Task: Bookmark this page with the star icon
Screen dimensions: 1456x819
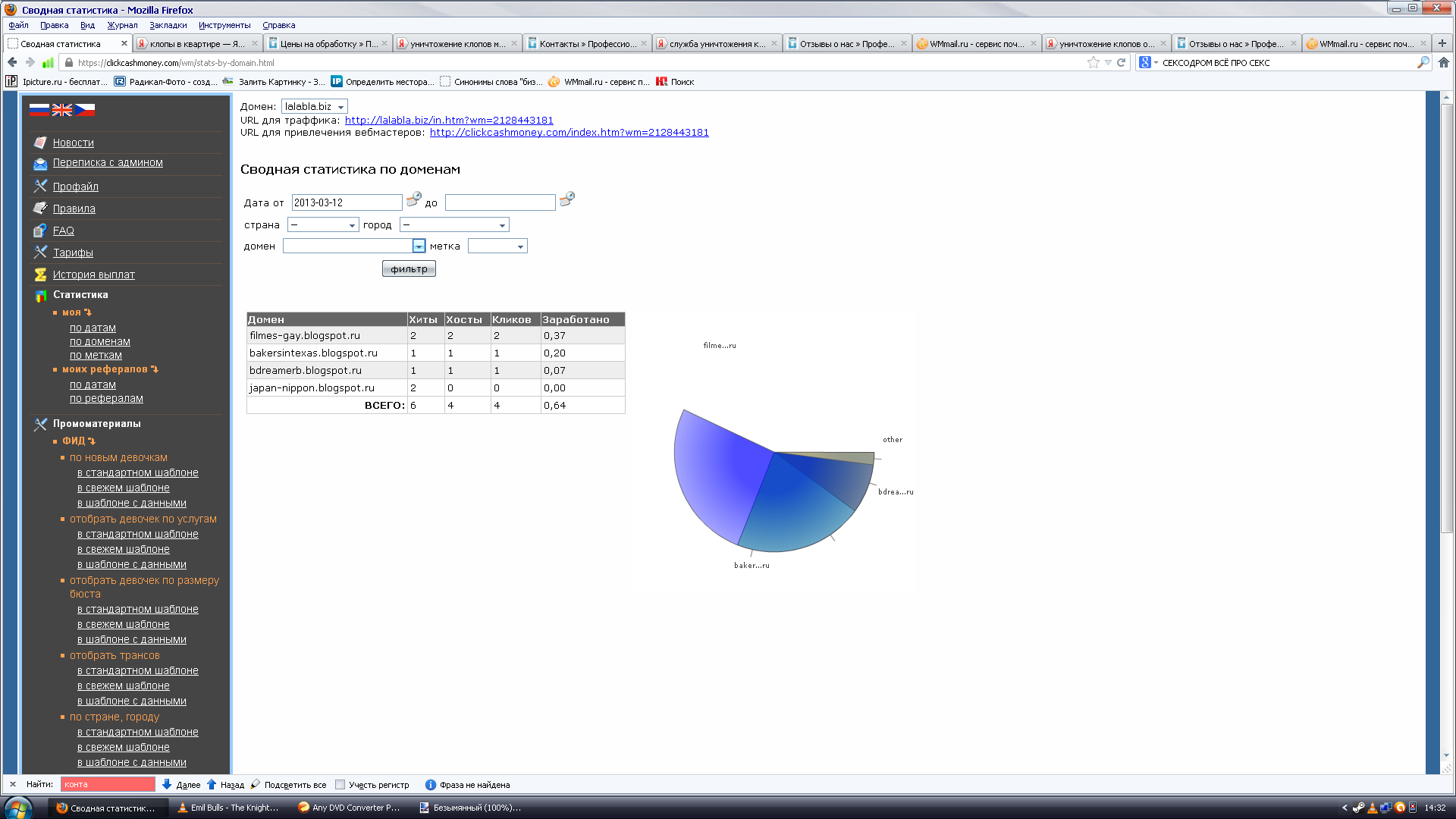Action: [1093, 62]
